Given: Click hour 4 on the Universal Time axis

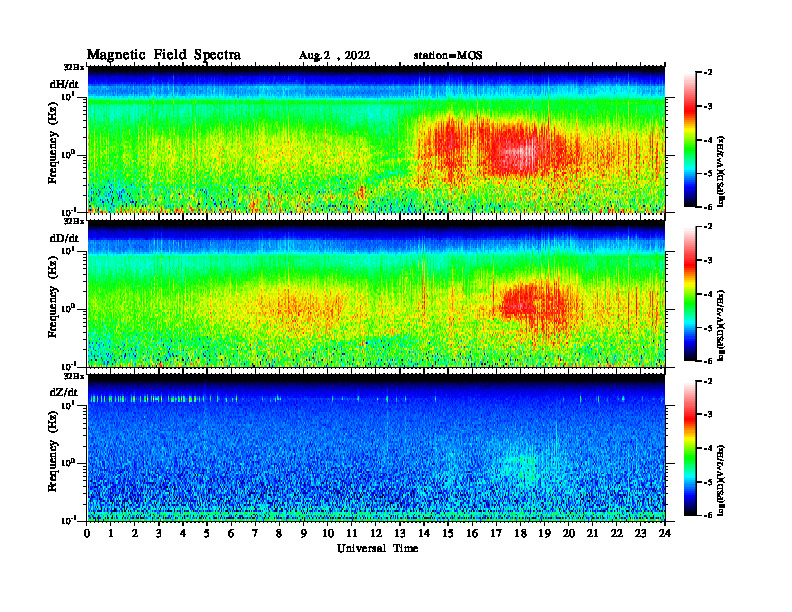Looking at the screenshot, I should [x=183, y=533].
